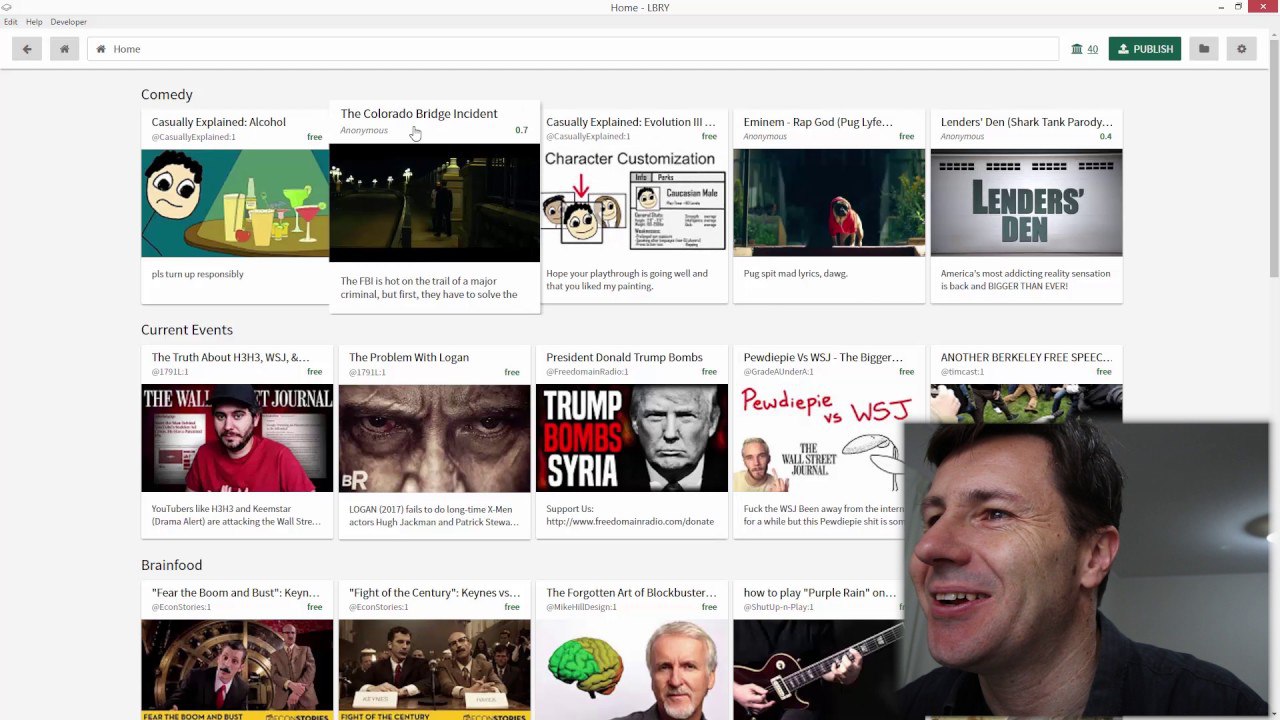Click title 'how to play "Purple Rain" on'
The width and height of the screenshot is (1280, 720).
(x=820, y=593)
